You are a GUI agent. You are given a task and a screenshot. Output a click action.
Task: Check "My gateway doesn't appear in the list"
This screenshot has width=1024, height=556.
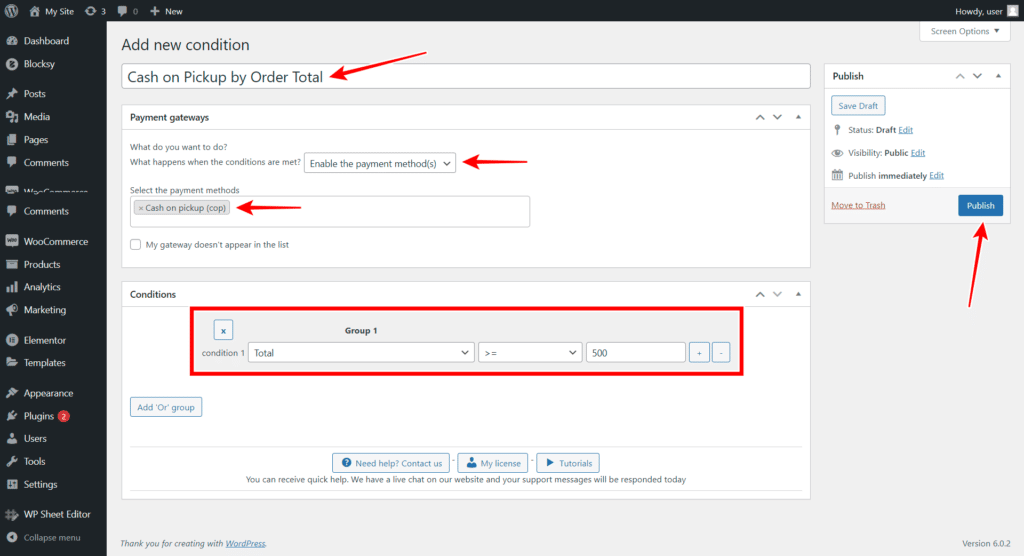tap(136, 244)
